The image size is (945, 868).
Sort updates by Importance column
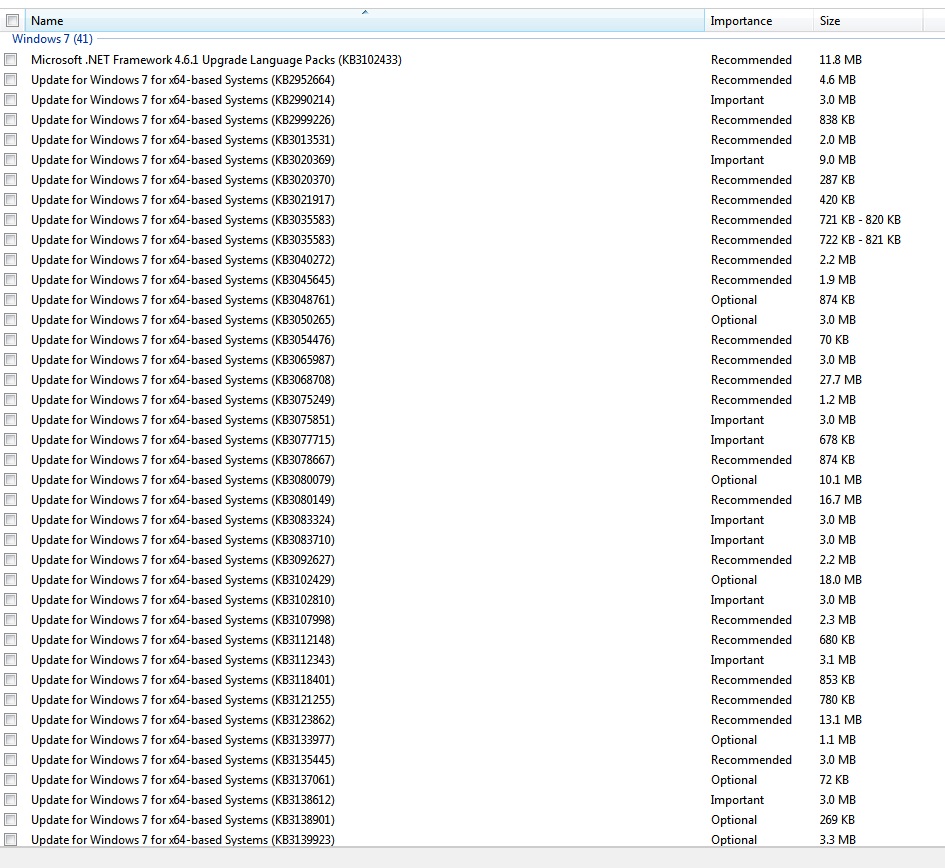pyautogui.click(x=759, y=20)
